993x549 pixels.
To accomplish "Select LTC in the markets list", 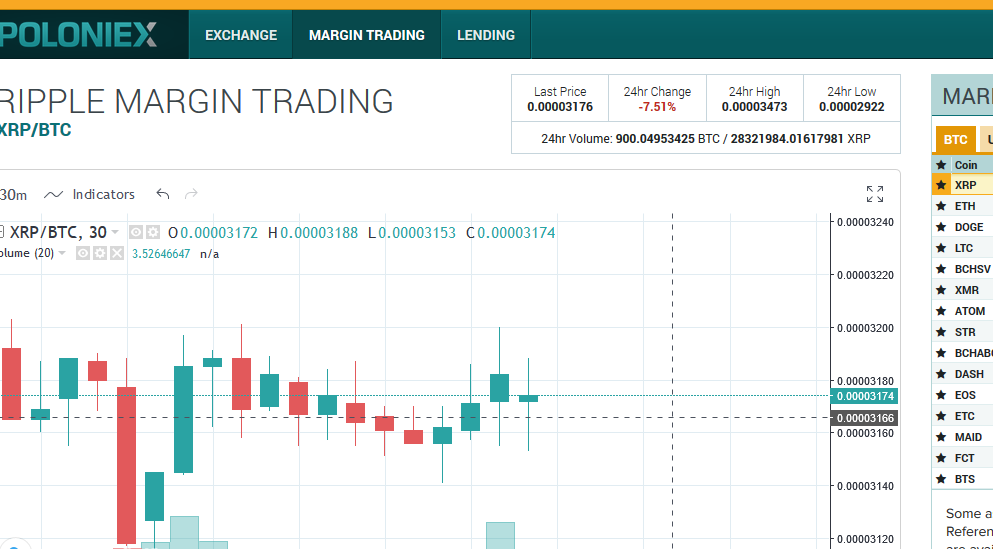I will tap(964, 248).
